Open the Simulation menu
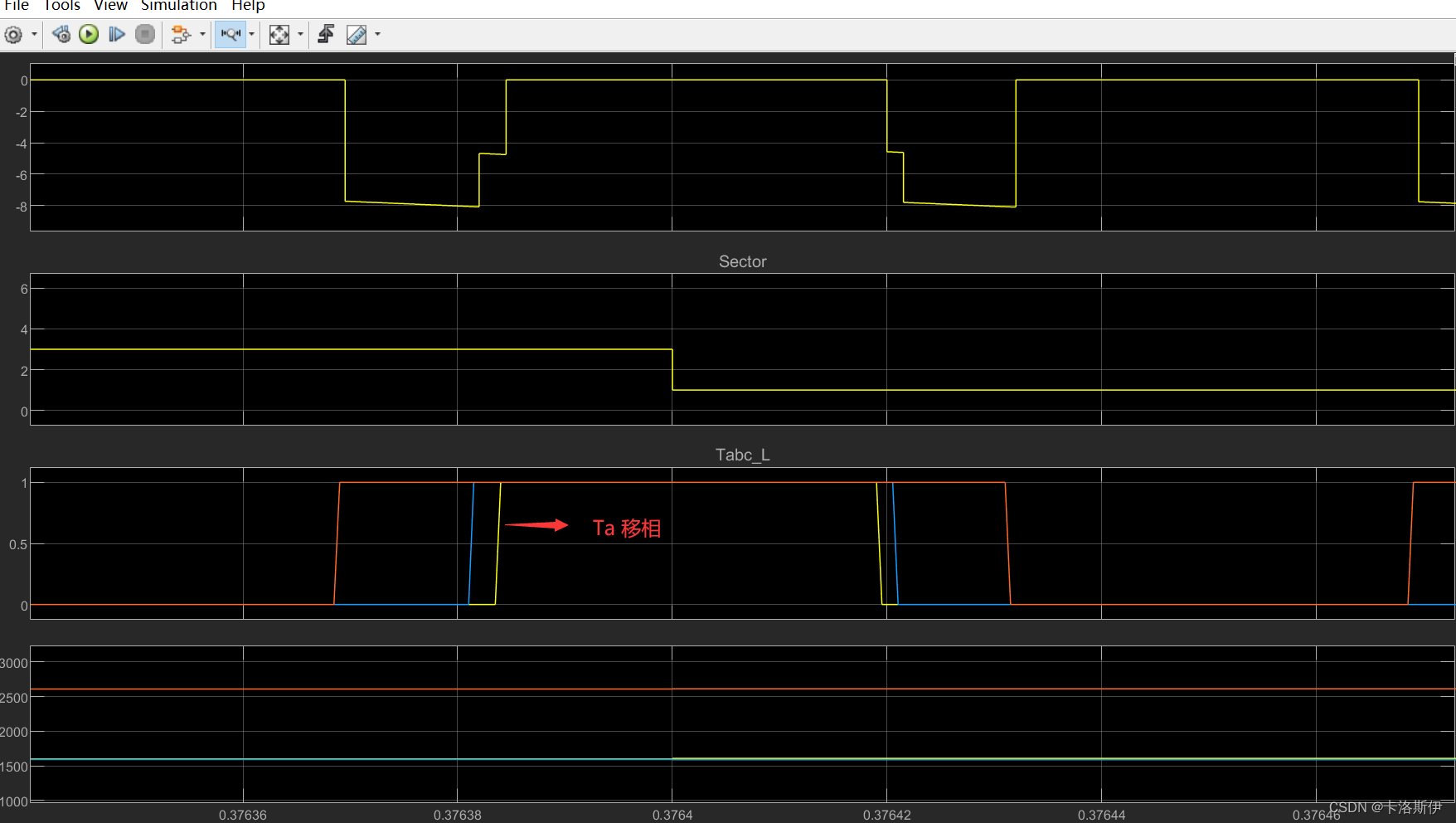This screenshot has height=823, width=1456. (178, 6)
